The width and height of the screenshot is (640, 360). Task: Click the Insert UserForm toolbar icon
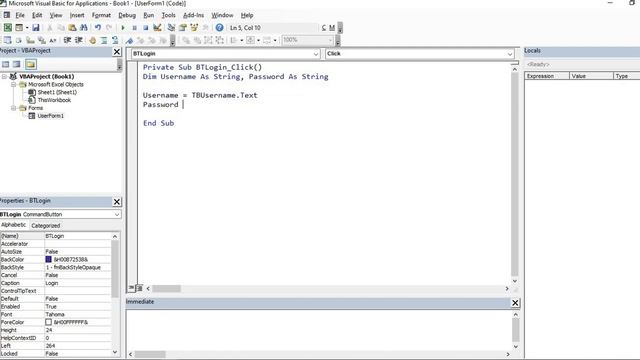tap(19, 28)
